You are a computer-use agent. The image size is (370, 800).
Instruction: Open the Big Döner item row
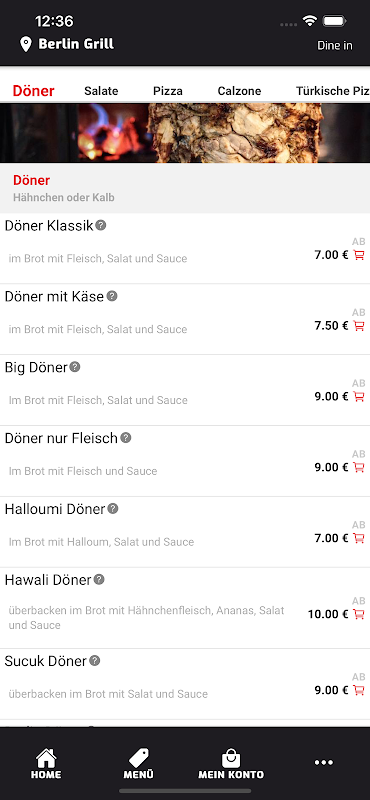point(185,390)
